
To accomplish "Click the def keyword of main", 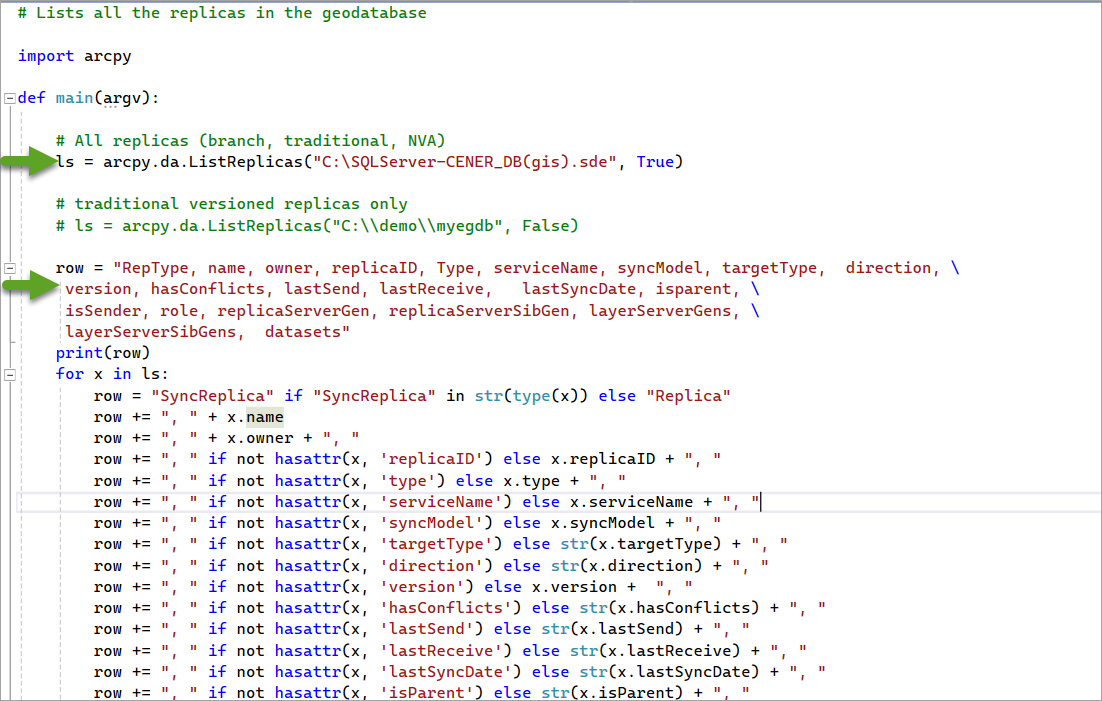I will tap(31, 97).
